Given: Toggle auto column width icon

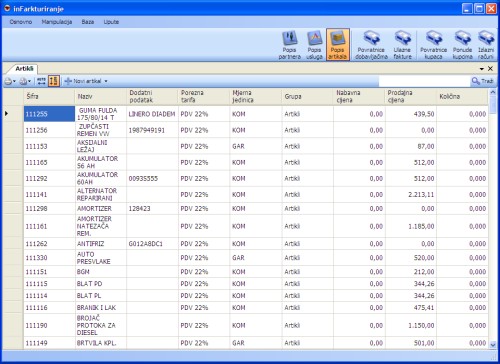Looking at the screenshot, I should [x=41, y=81].
